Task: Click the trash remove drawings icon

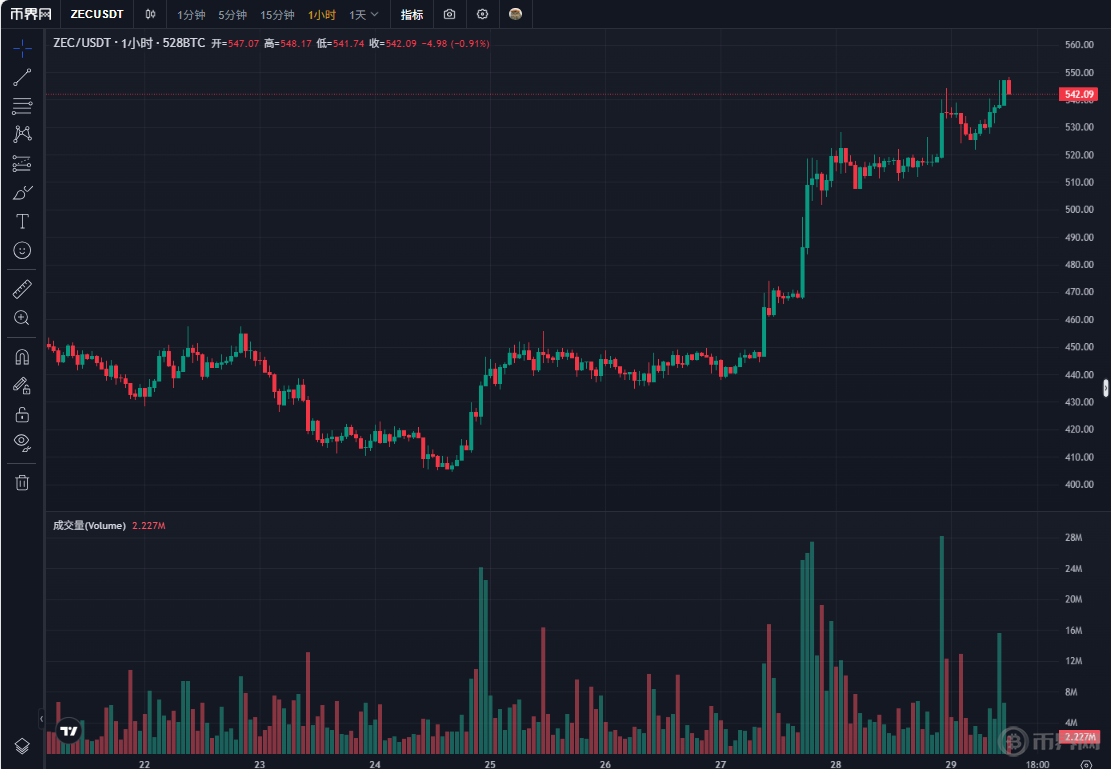Action: (x=22, y=483)
